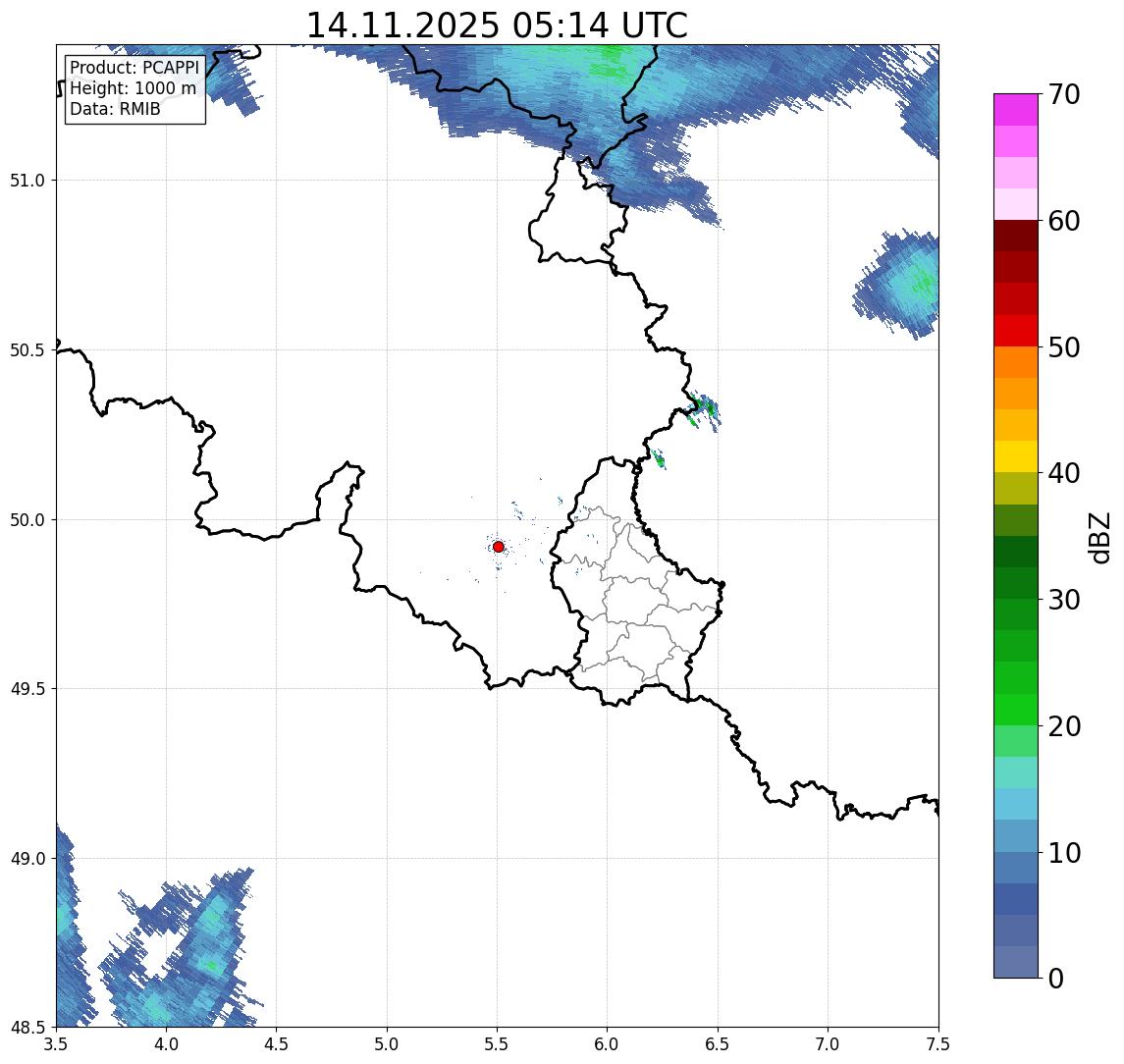Click the colorbar tick label 60
This screenshot has width=1124, height=1064.
[x=1064, y=222]
